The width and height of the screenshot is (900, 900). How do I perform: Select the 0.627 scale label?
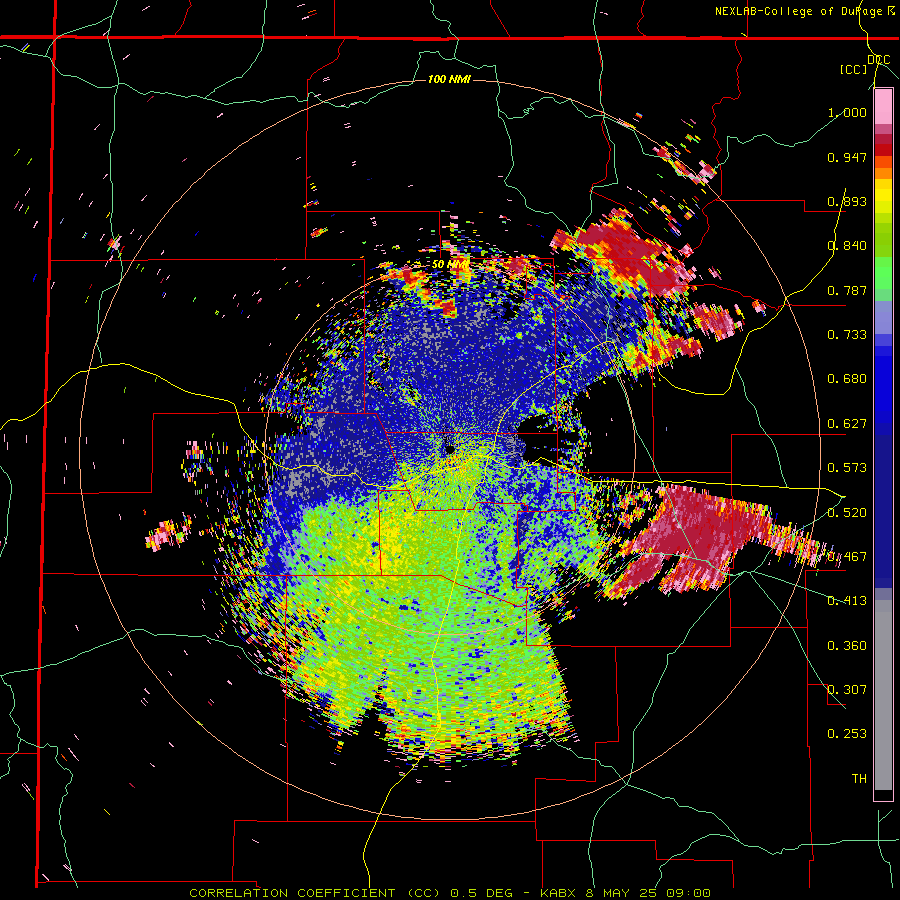pyautogui.click(x=847, y=424)
